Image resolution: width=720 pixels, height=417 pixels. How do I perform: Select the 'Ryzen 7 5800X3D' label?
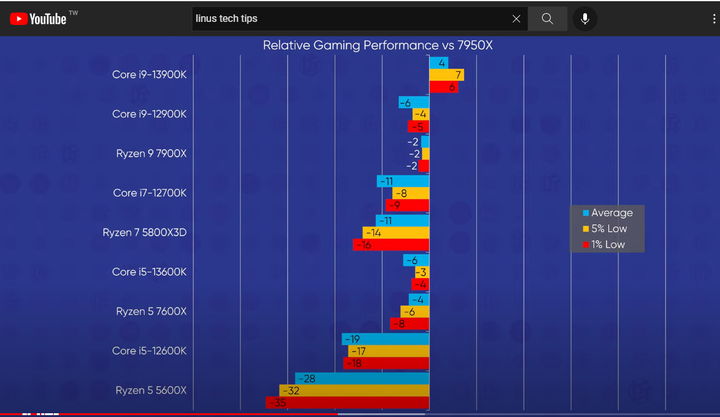coord(145,232)
